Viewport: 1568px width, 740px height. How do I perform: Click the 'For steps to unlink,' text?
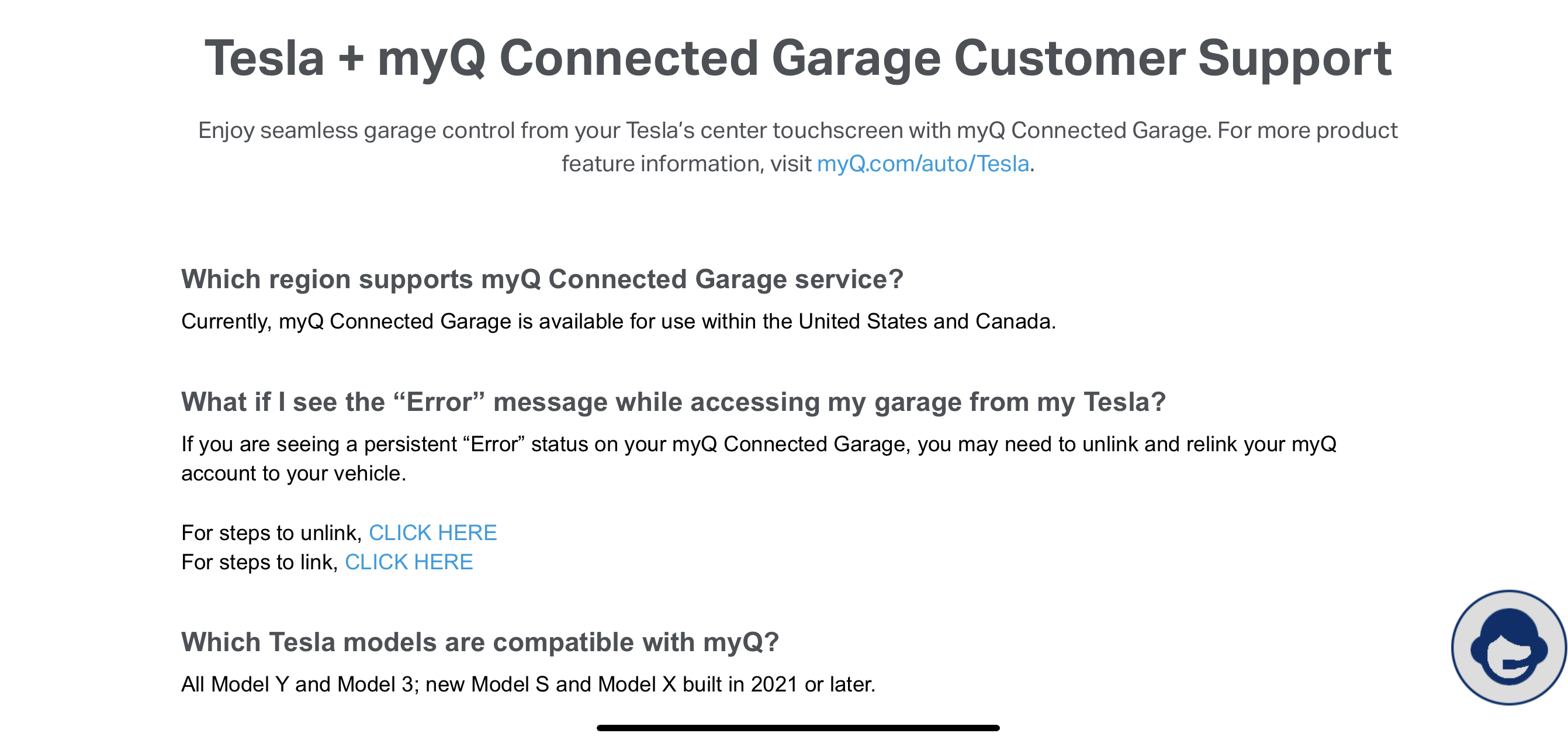point(272,532)
